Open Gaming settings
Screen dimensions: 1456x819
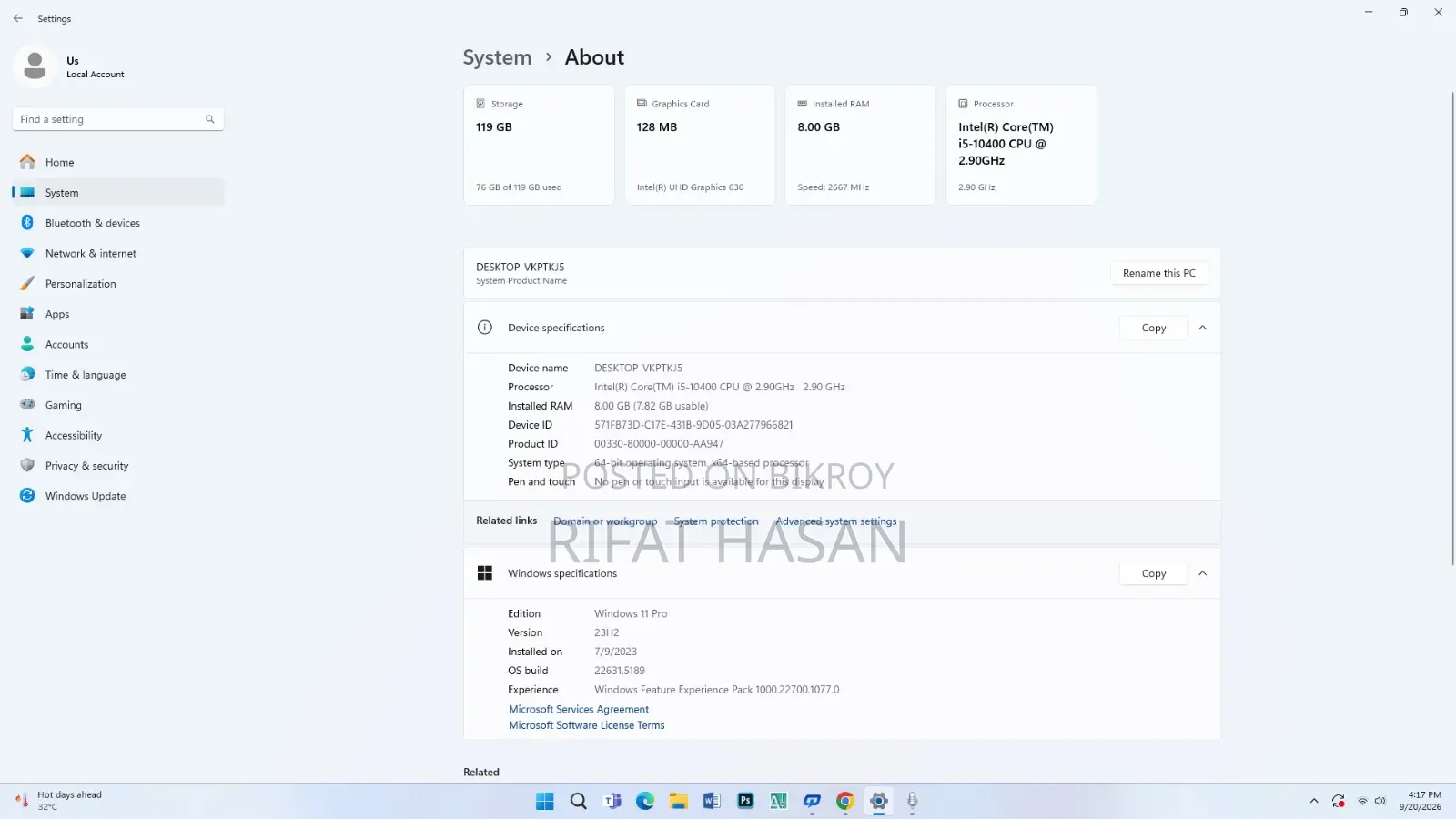point(118,405)
